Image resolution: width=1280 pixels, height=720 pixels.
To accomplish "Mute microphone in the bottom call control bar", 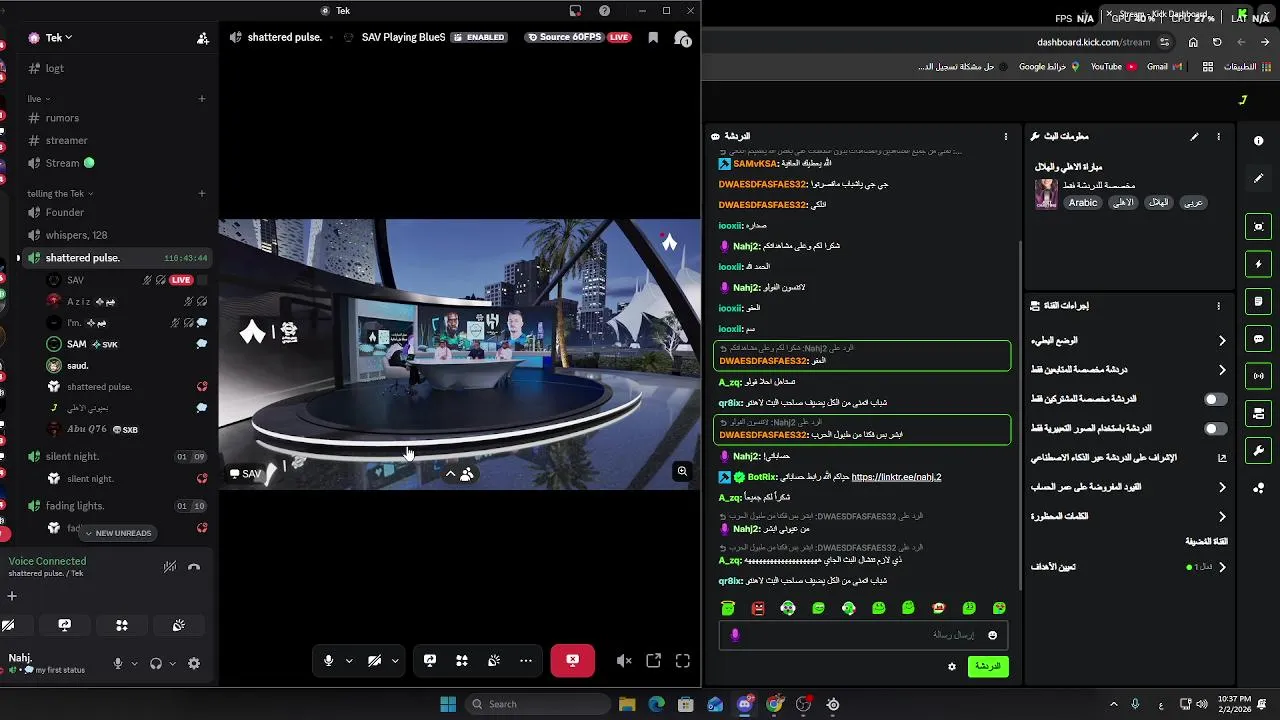I will pos(328,661).
